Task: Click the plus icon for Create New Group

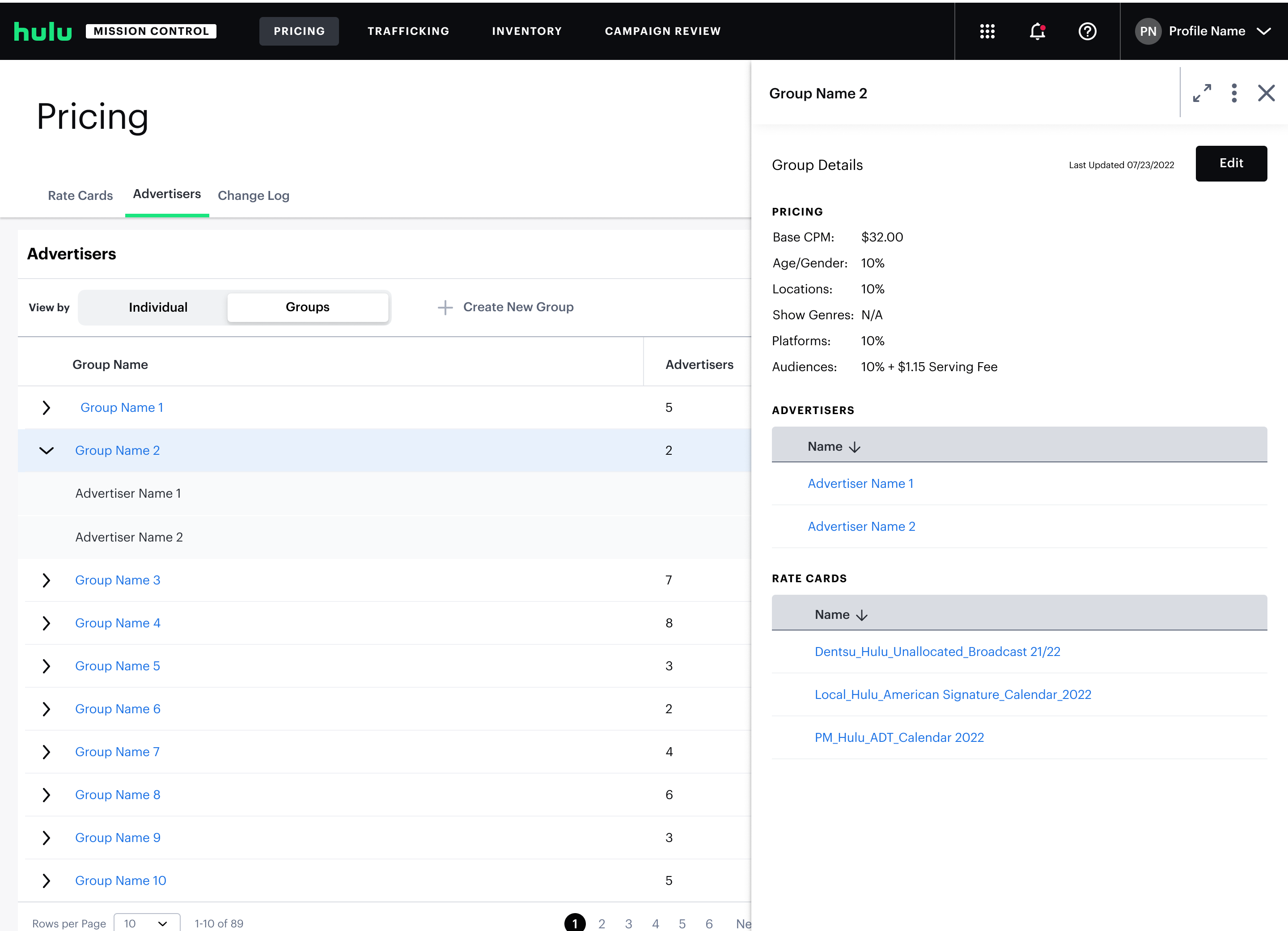Action: click(445, 307)
